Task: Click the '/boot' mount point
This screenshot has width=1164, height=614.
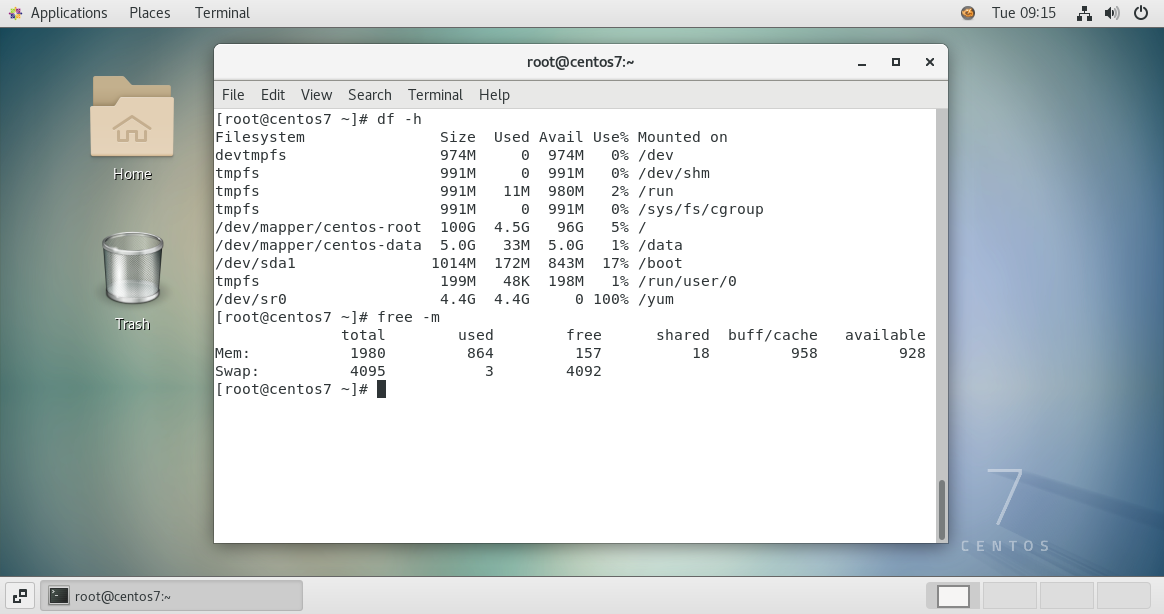Action: 661,263
